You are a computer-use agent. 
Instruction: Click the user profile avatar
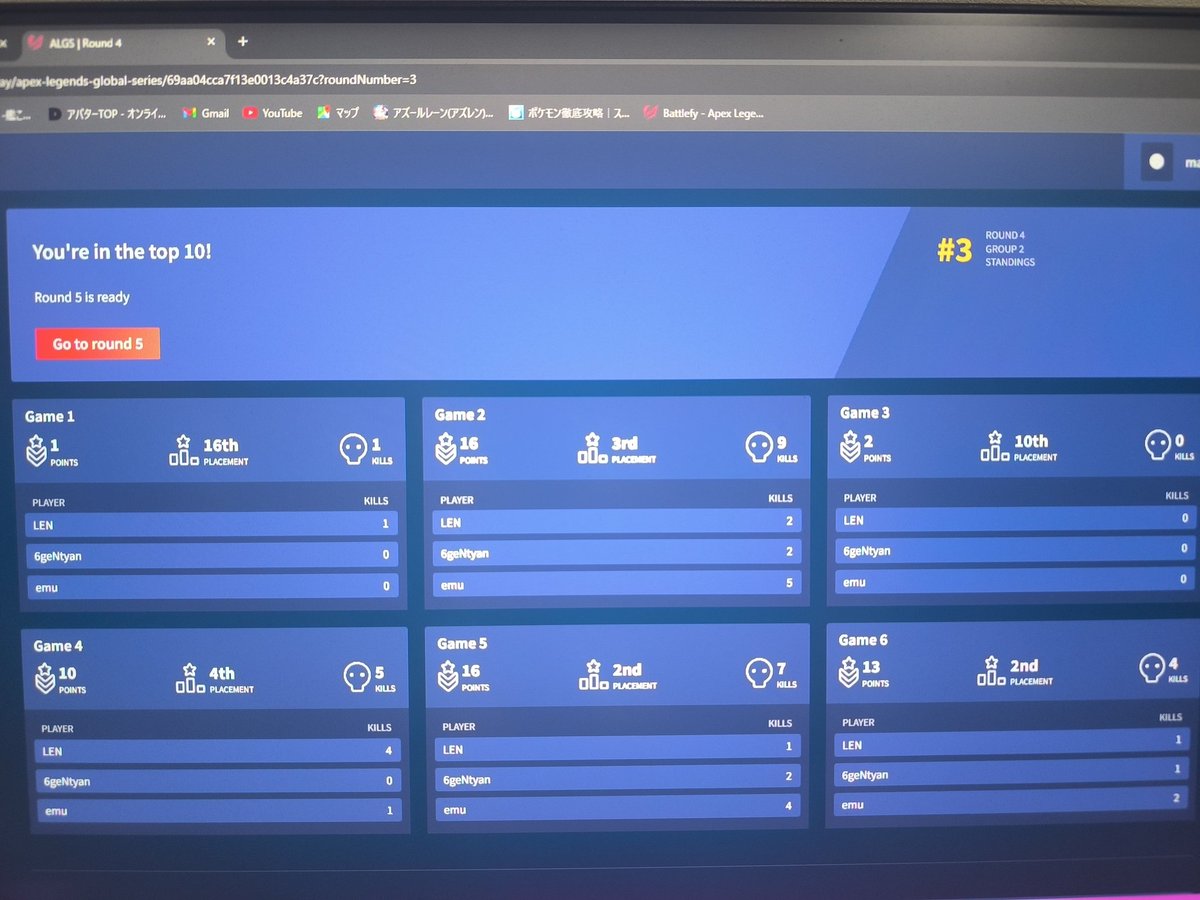[x=1157, y=161]
